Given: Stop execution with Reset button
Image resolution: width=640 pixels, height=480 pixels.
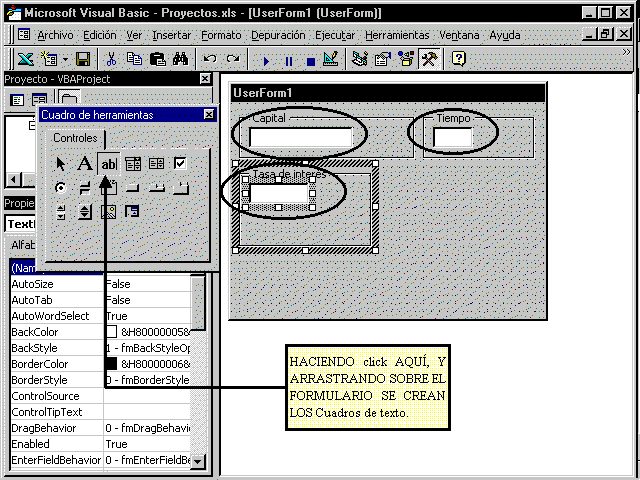Looking at the screenshot, I should (x=311, y=61).
